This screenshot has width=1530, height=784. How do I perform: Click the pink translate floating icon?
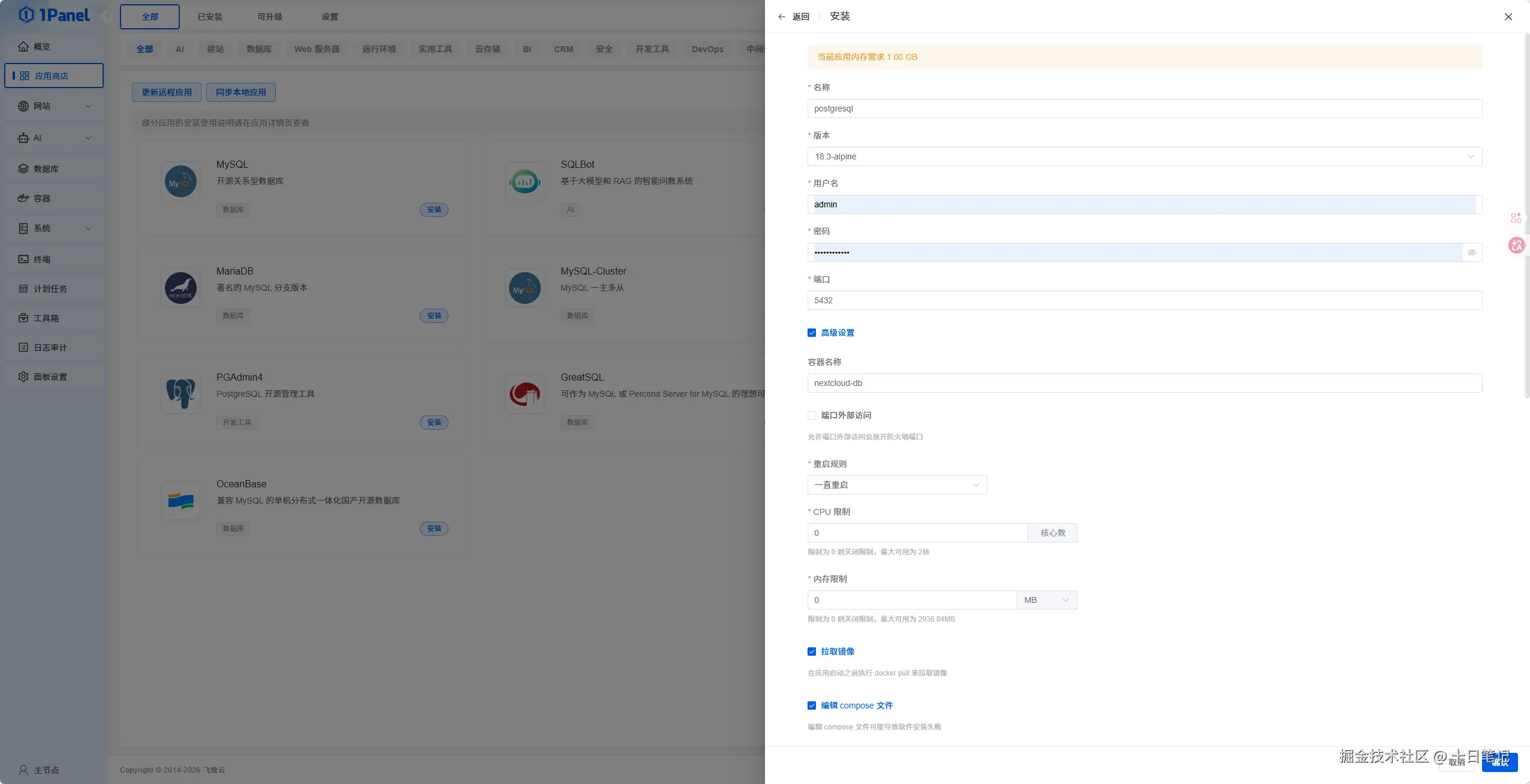click(1516, 245)
